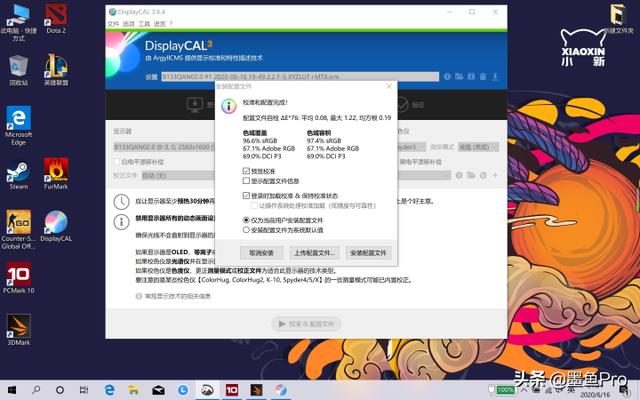640x400 pixels.
Task: Click the correction info icon beside the add icon
Action: click(x=459, y=175)
